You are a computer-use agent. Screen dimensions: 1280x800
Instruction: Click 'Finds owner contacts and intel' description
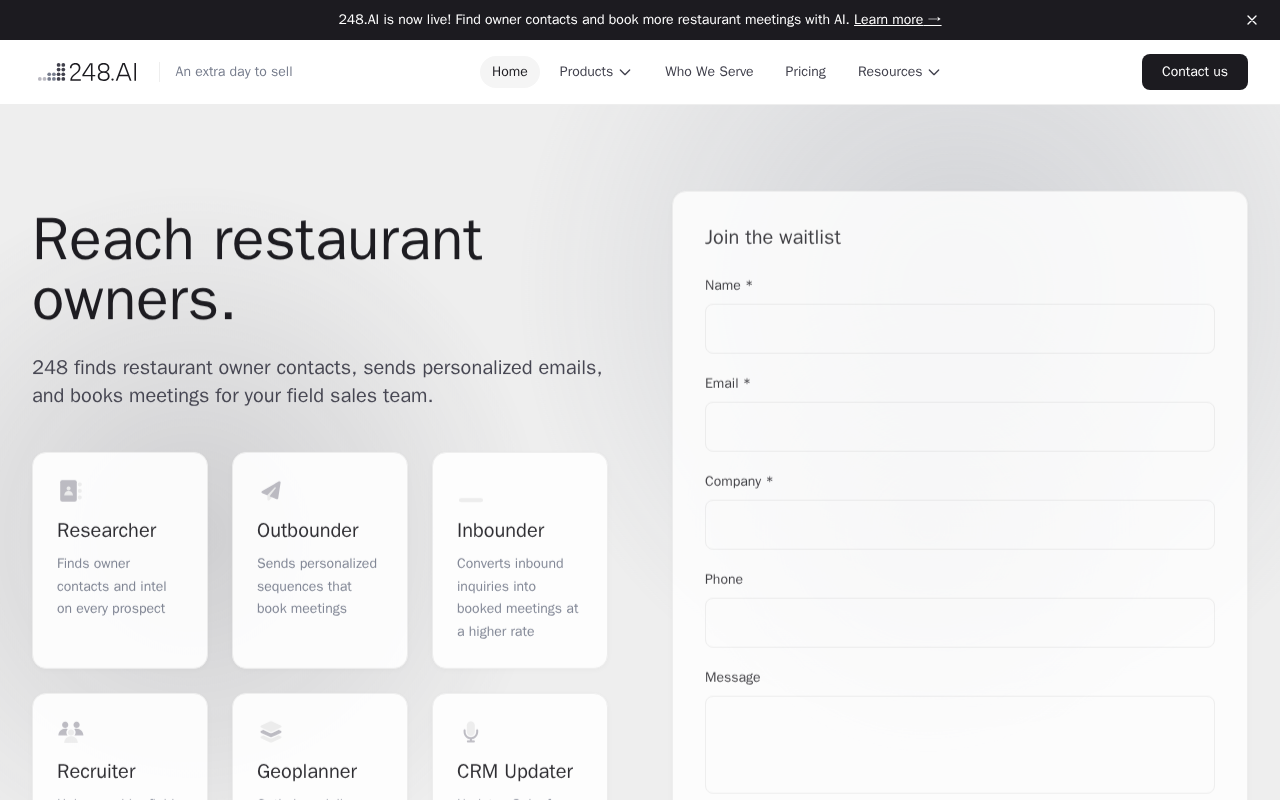tap(112, 587)
